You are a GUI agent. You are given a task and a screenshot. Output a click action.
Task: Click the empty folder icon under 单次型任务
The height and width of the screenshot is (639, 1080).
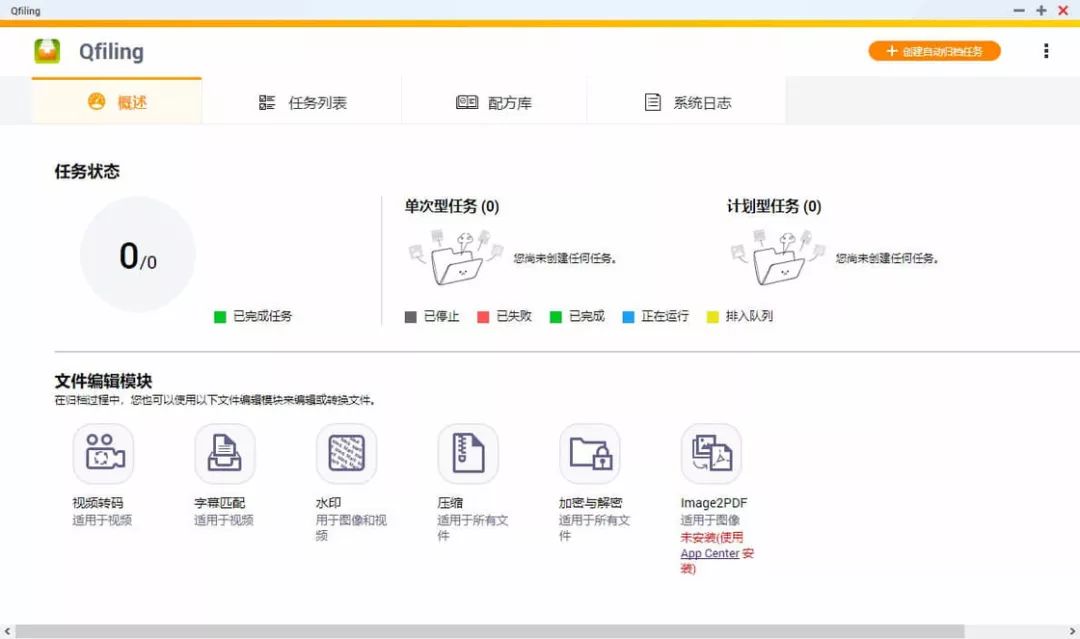coord(456,258)
